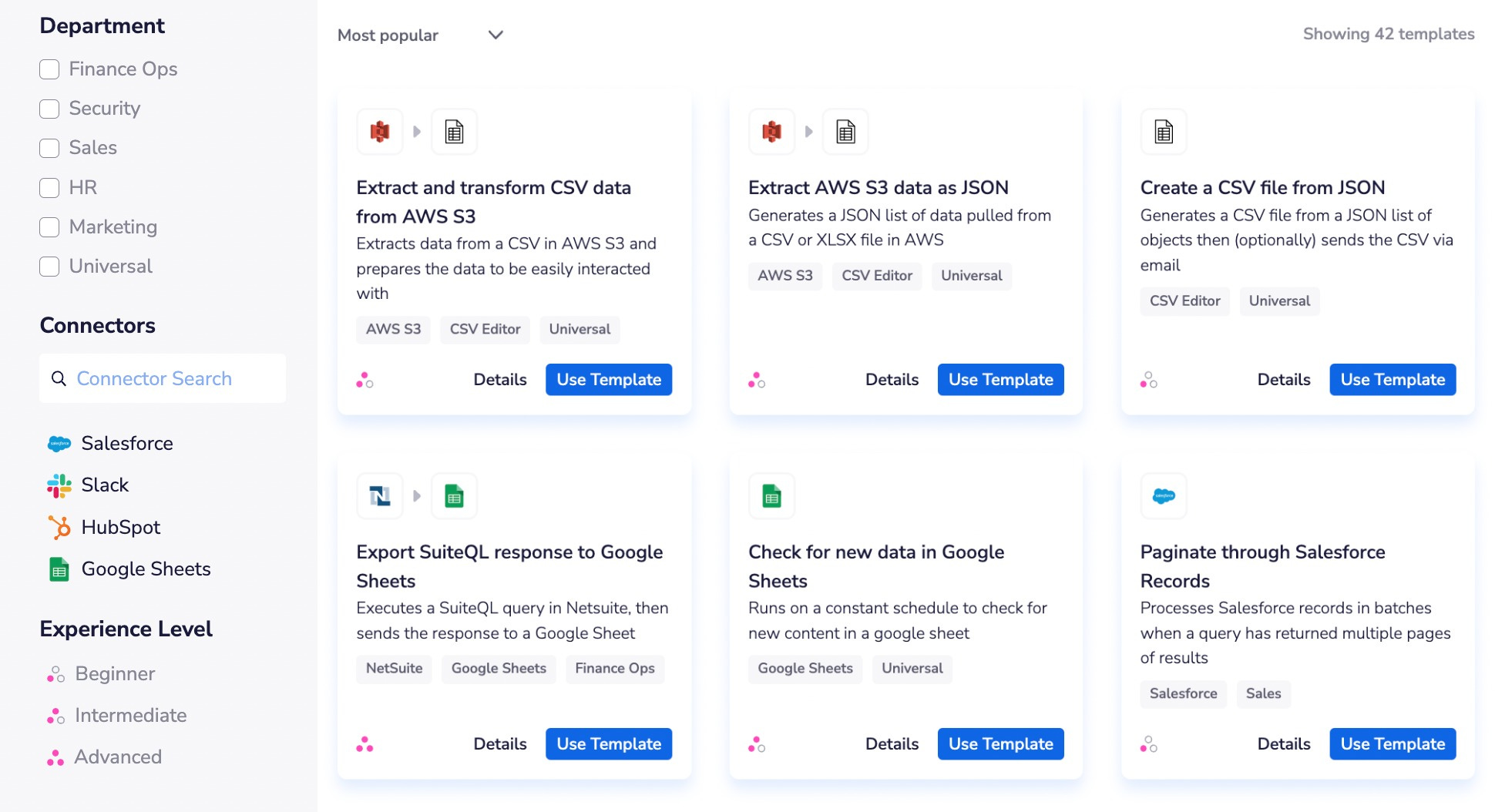Filter by Slack connector
This screenshot has height=812, width=1495.
click(x=88, y=485)
